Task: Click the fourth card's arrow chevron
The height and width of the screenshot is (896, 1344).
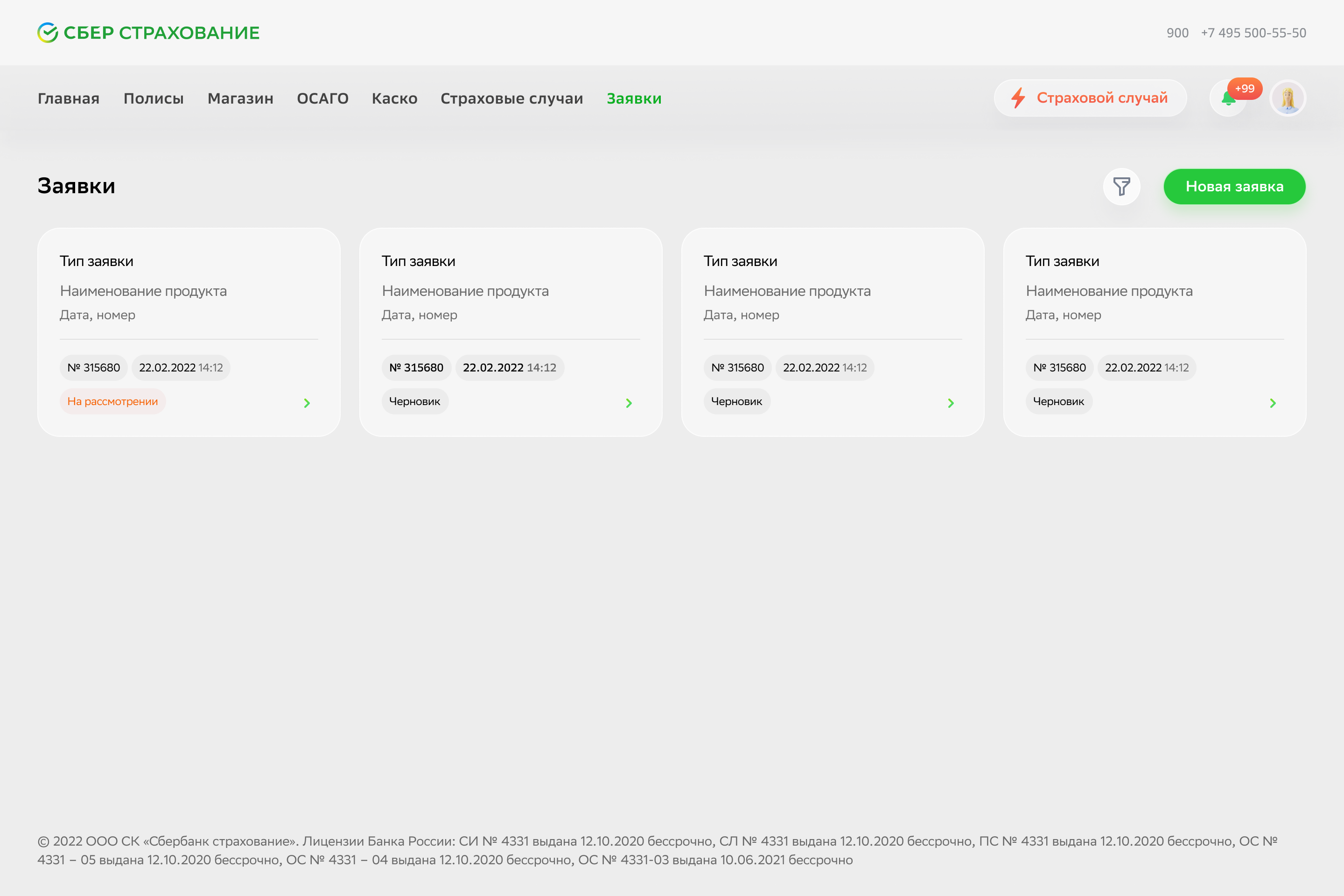Action: (1273, 403)
